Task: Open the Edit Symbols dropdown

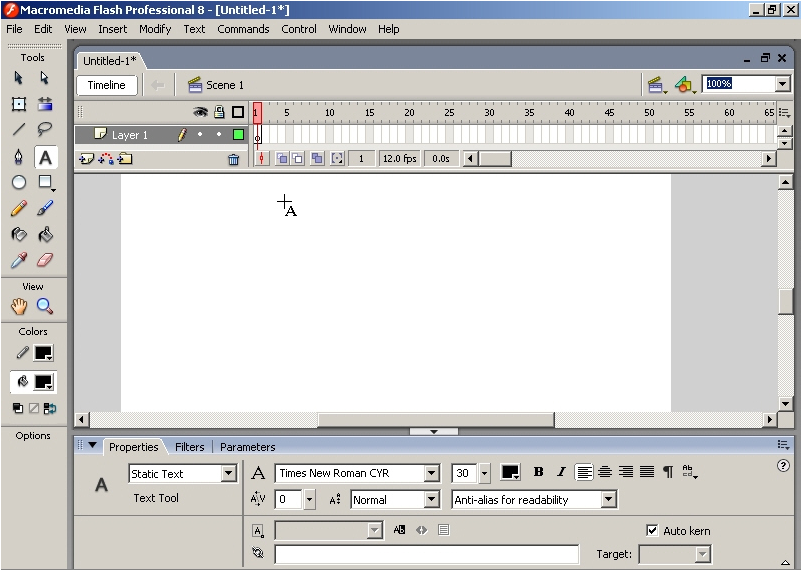Action: pyautogui.click(x=685, y=85)
